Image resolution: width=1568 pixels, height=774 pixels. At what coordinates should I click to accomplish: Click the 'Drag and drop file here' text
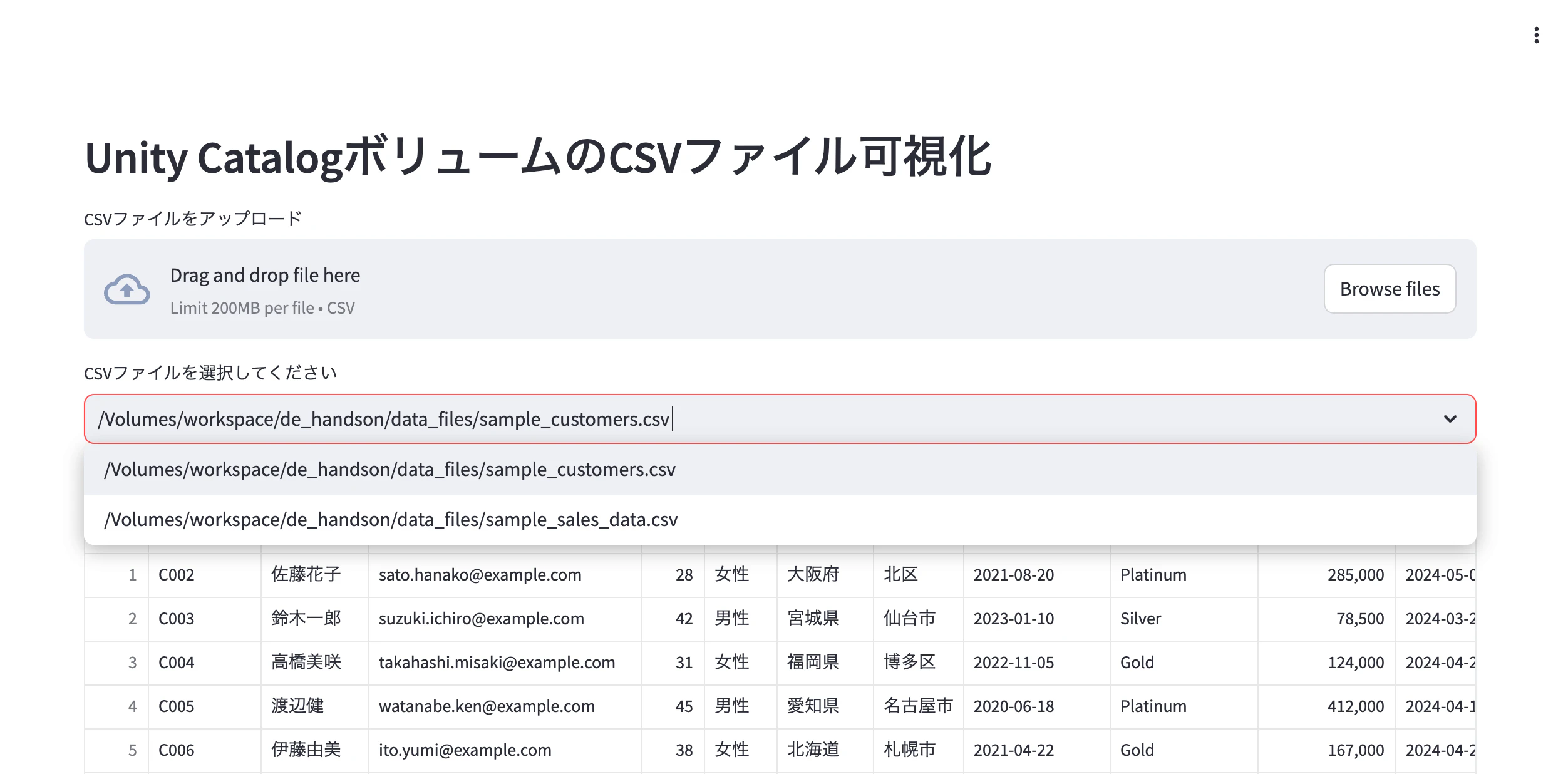tap(265, 275)
